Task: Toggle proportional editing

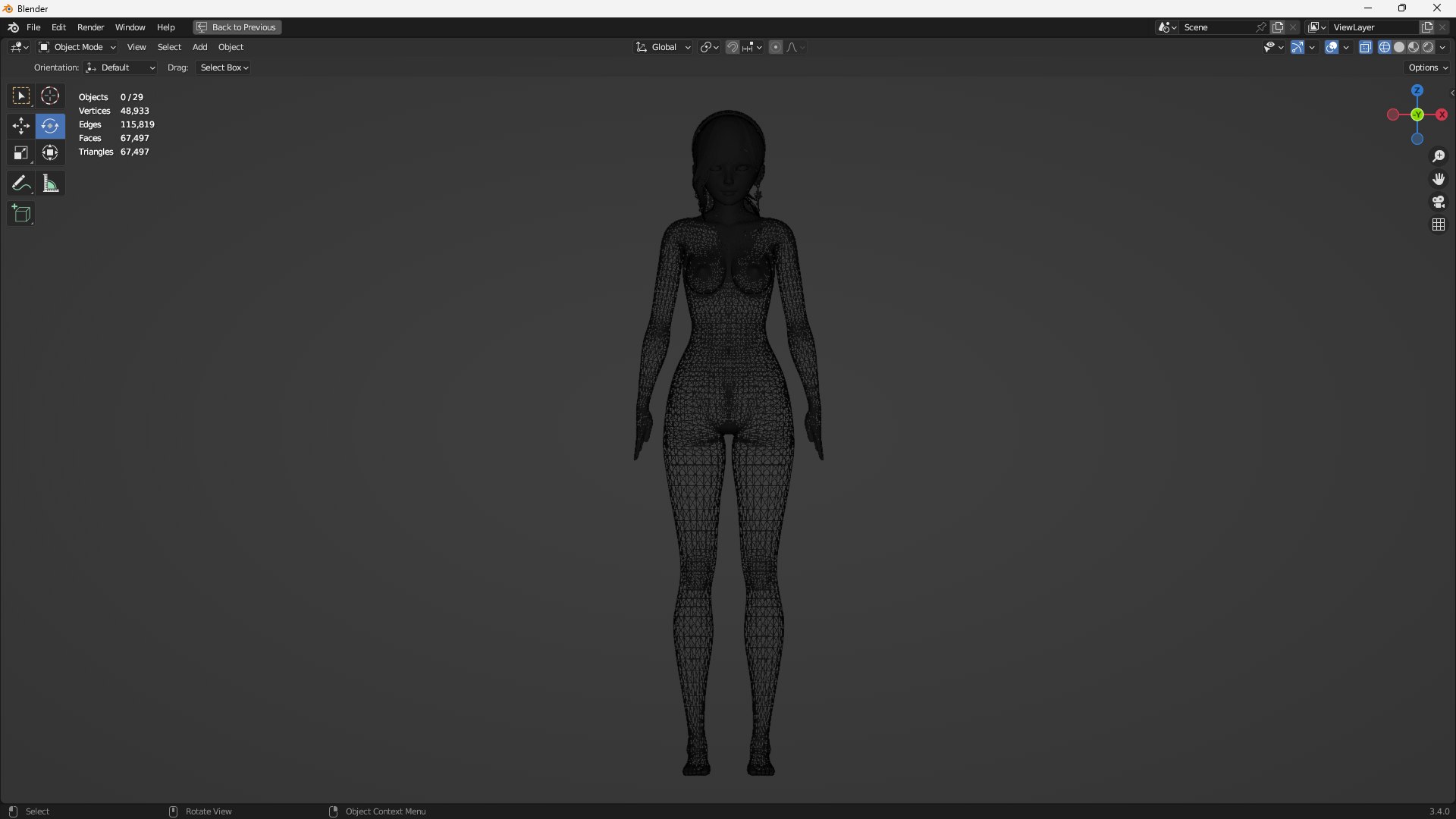Action: (x=776, y=47)
